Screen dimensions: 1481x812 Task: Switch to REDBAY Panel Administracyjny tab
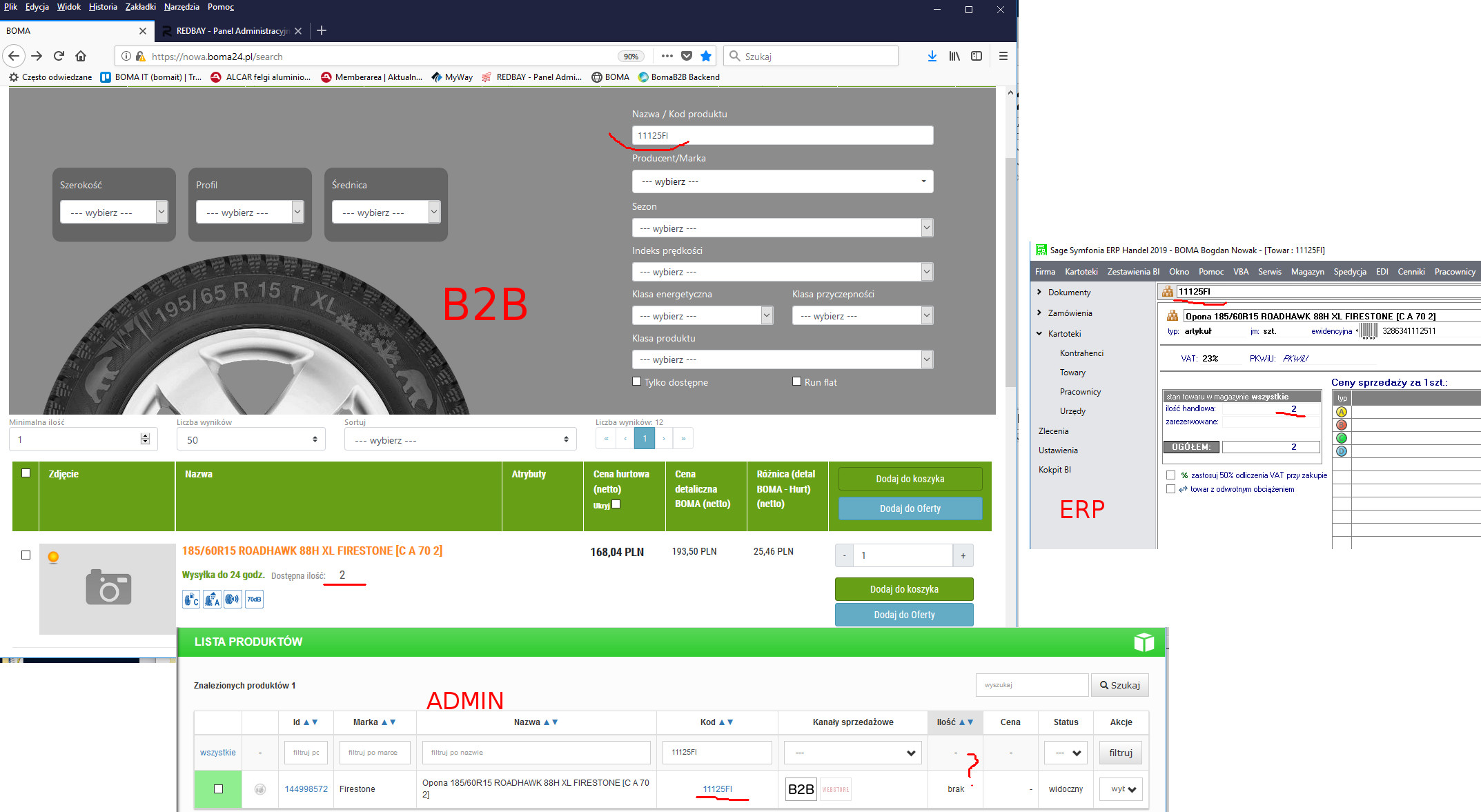point(231,31)
